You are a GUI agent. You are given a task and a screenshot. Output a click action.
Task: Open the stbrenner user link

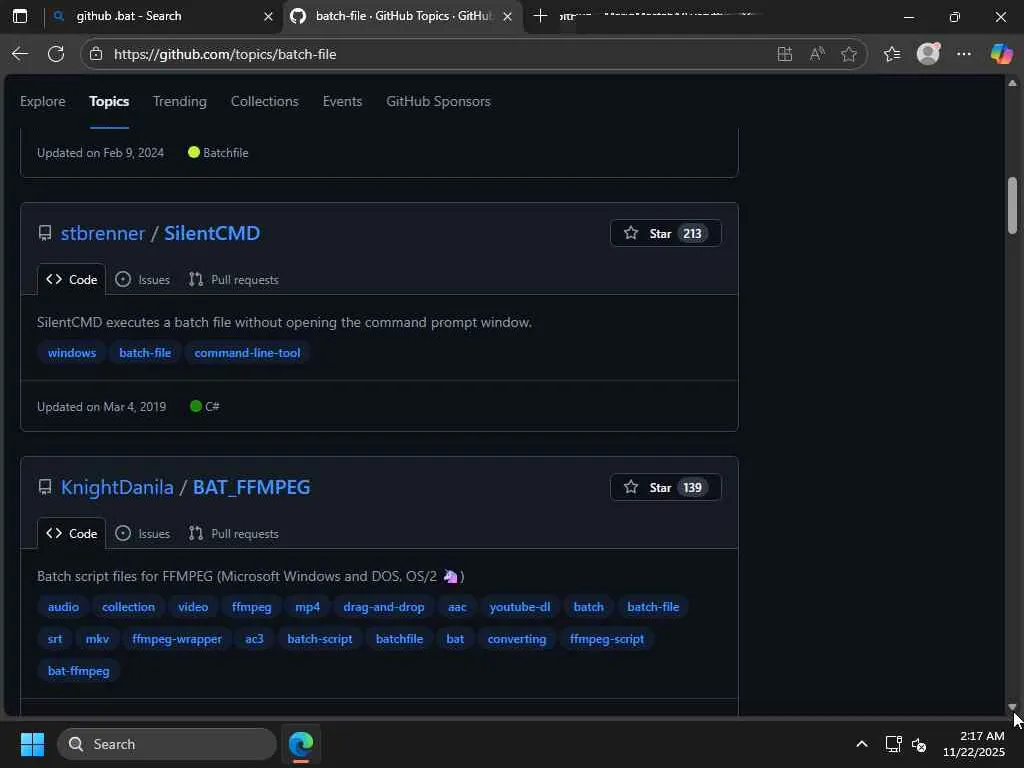coord(103,233)
